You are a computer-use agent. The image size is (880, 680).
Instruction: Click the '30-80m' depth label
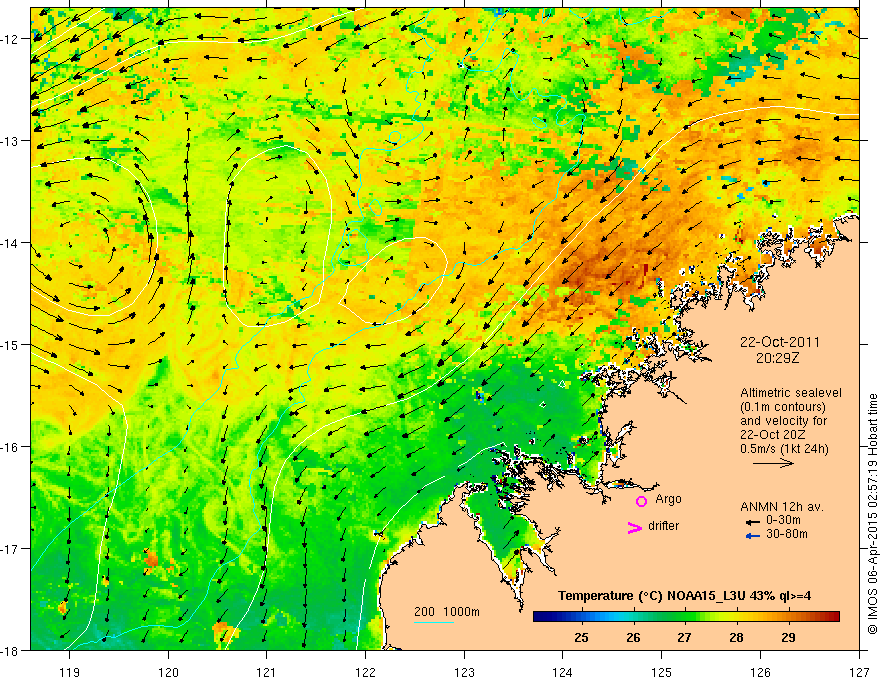787,534
